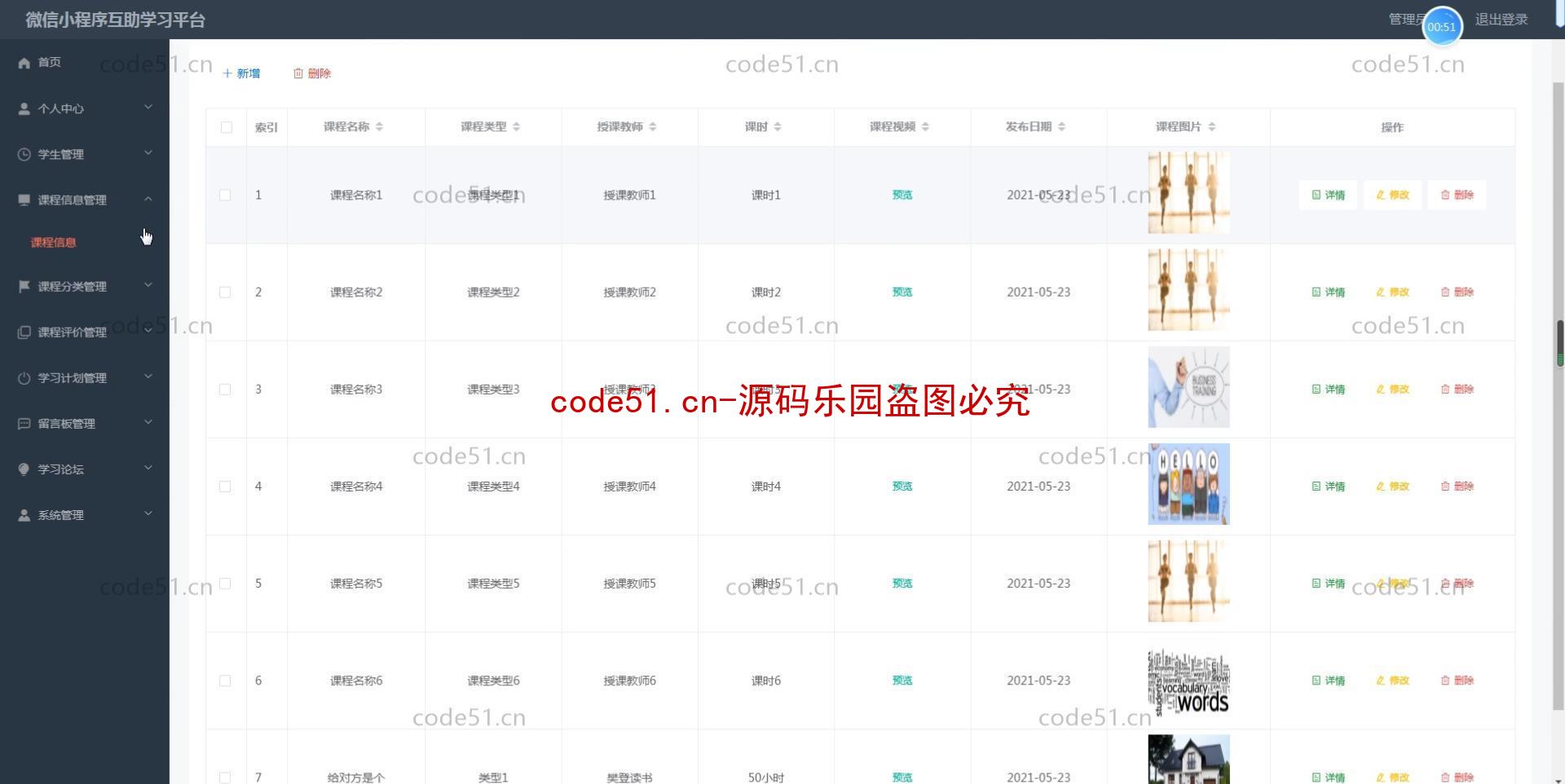Open course image thumbnail for 课程名称3
Screen dimensions: 1565x784
point(1188,387)
